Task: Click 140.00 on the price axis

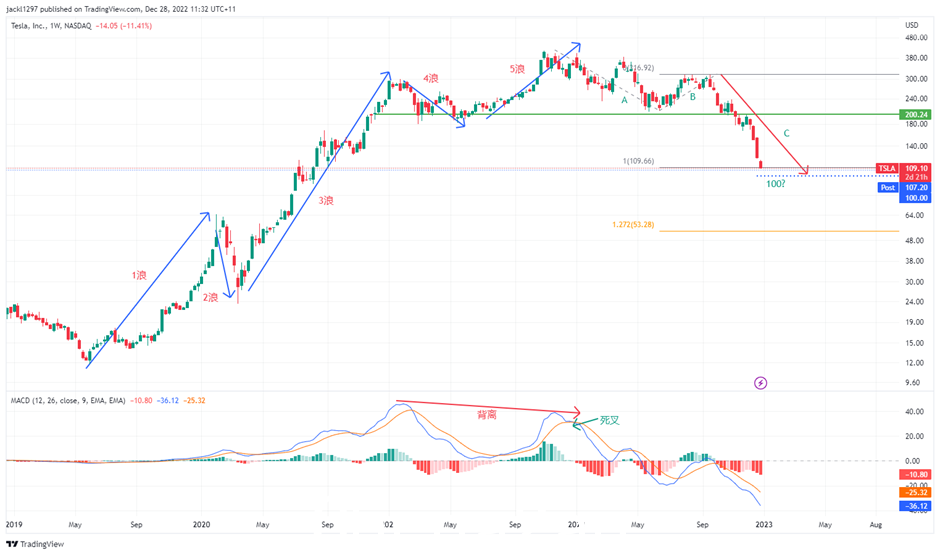Action: [916, 146]
